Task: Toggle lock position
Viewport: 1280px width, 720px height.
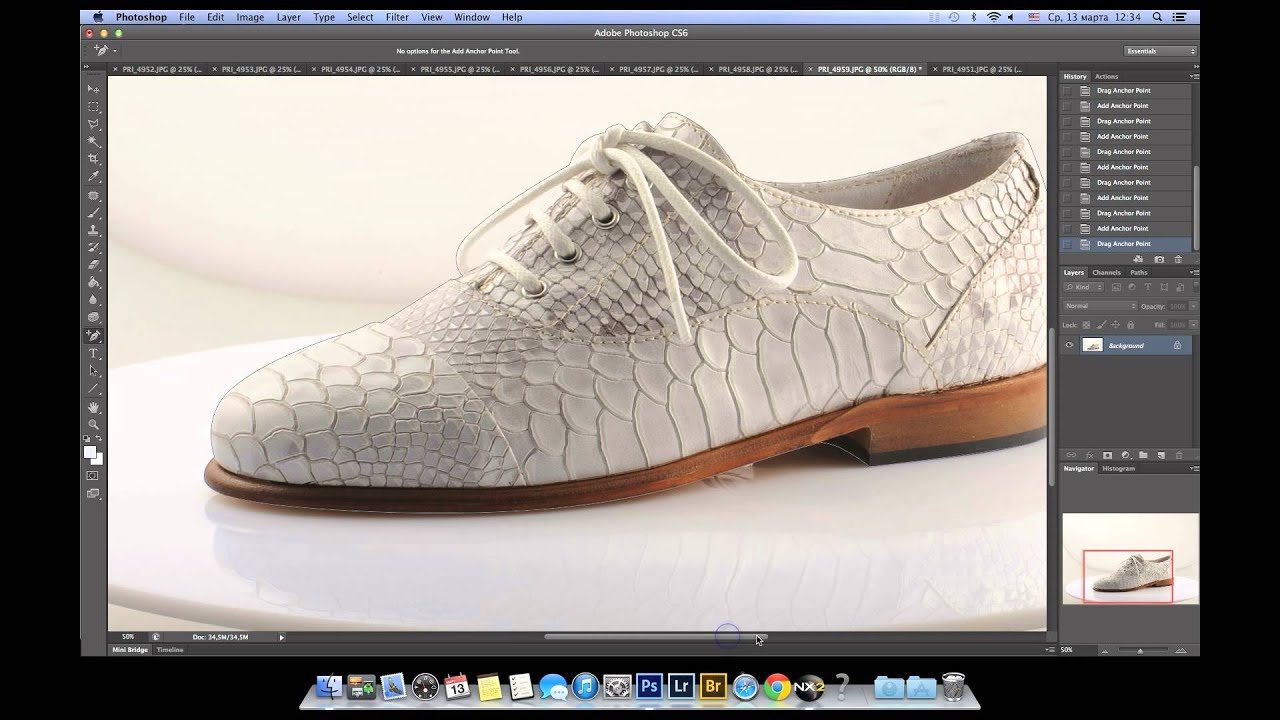Action: click(x=1115, y=325)
